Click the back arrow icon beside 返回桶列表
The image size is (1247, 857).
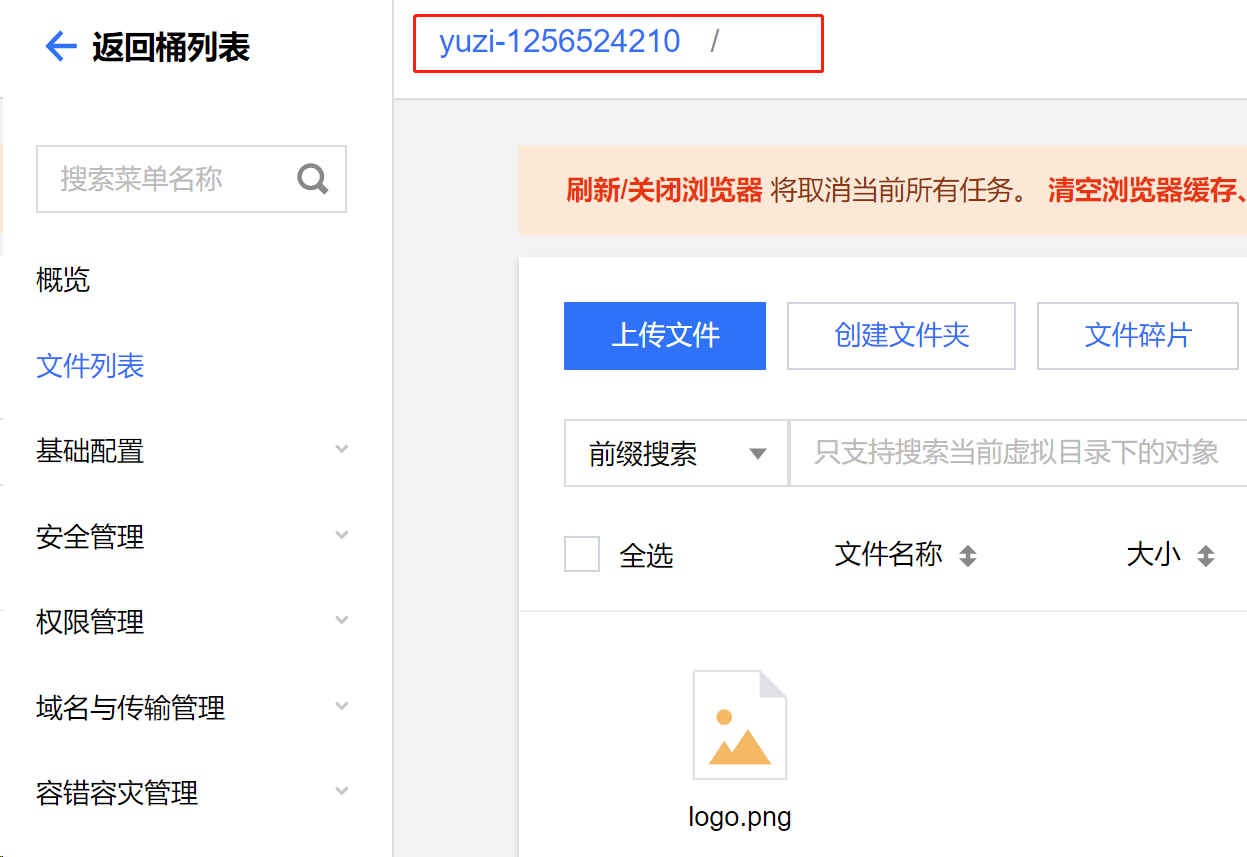[61, 46]
